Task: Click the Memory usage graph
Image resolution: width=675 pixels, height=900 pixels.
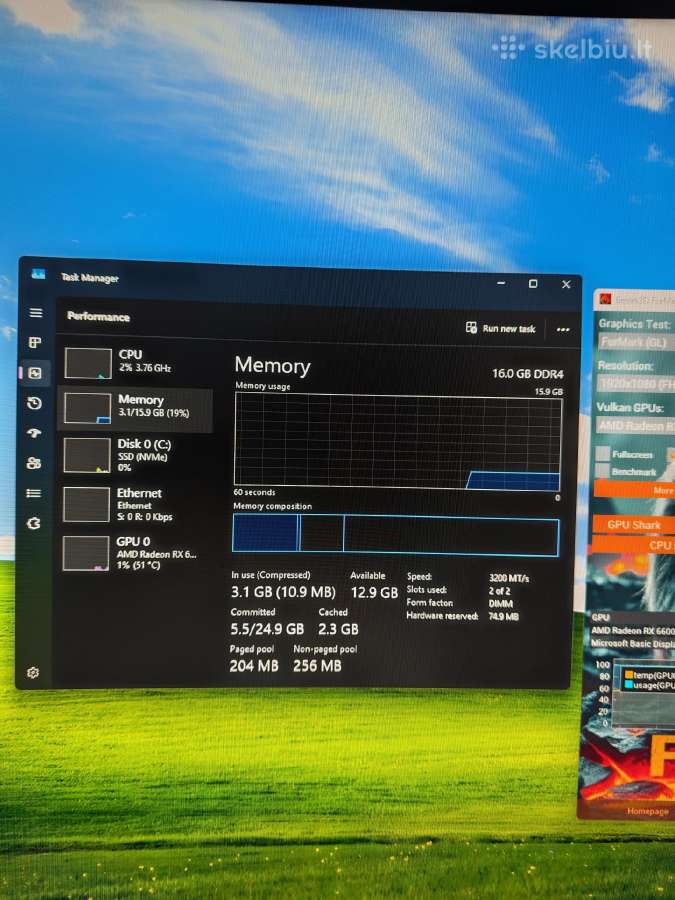Action: click(x=397, y=442)
